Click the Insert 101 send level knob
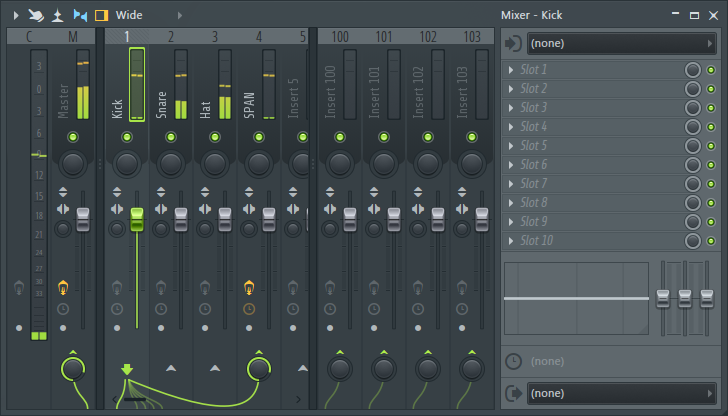 tap(384, 369)
